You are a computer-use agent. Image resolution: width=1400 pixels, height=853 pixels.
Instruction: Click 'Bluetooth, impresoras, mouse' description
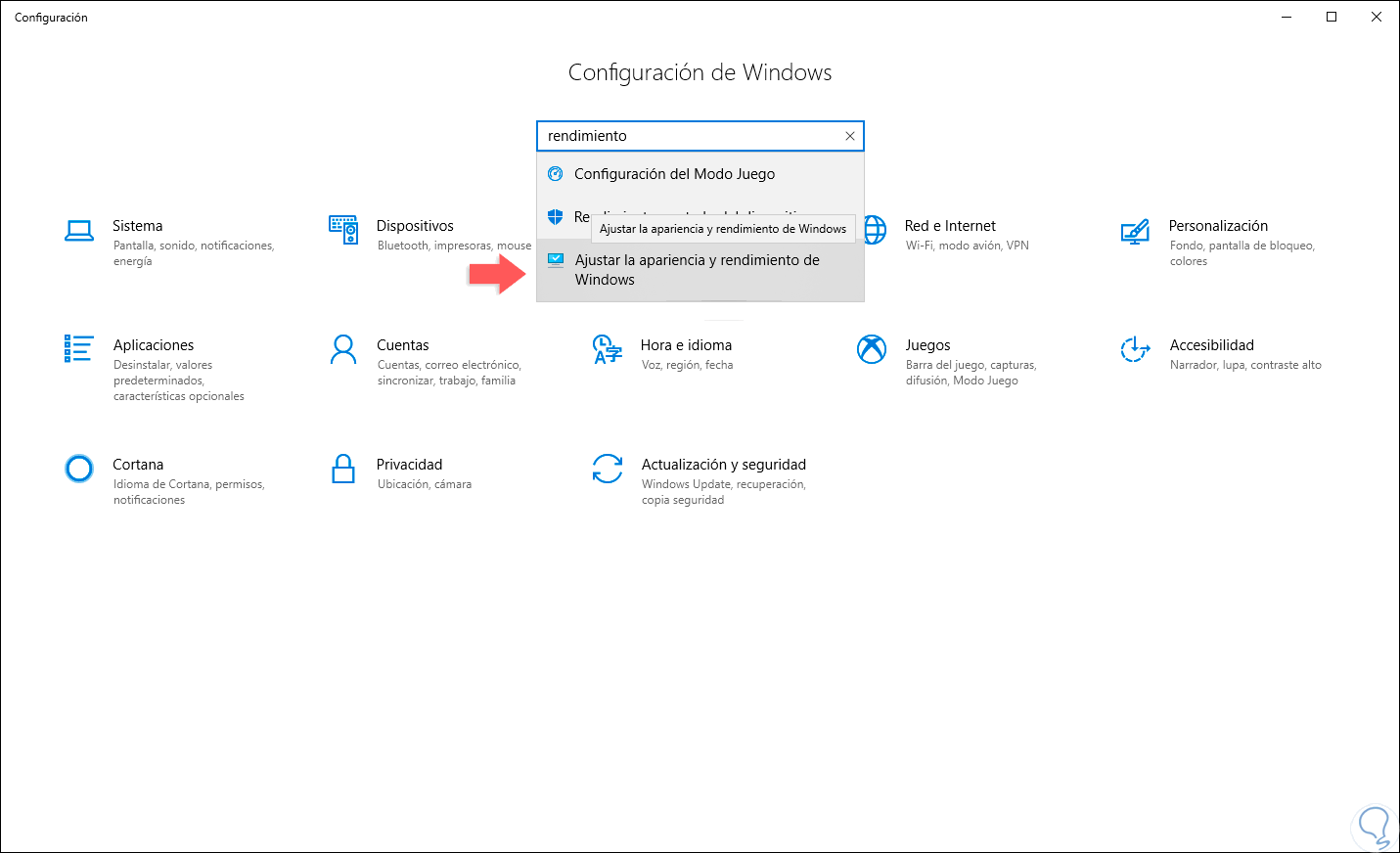pos(455,246)
